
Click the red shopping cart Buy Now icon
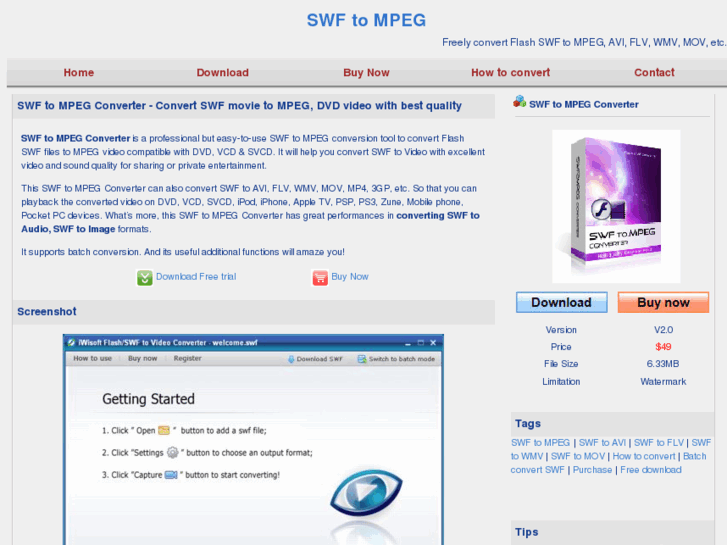click(320, 277)
